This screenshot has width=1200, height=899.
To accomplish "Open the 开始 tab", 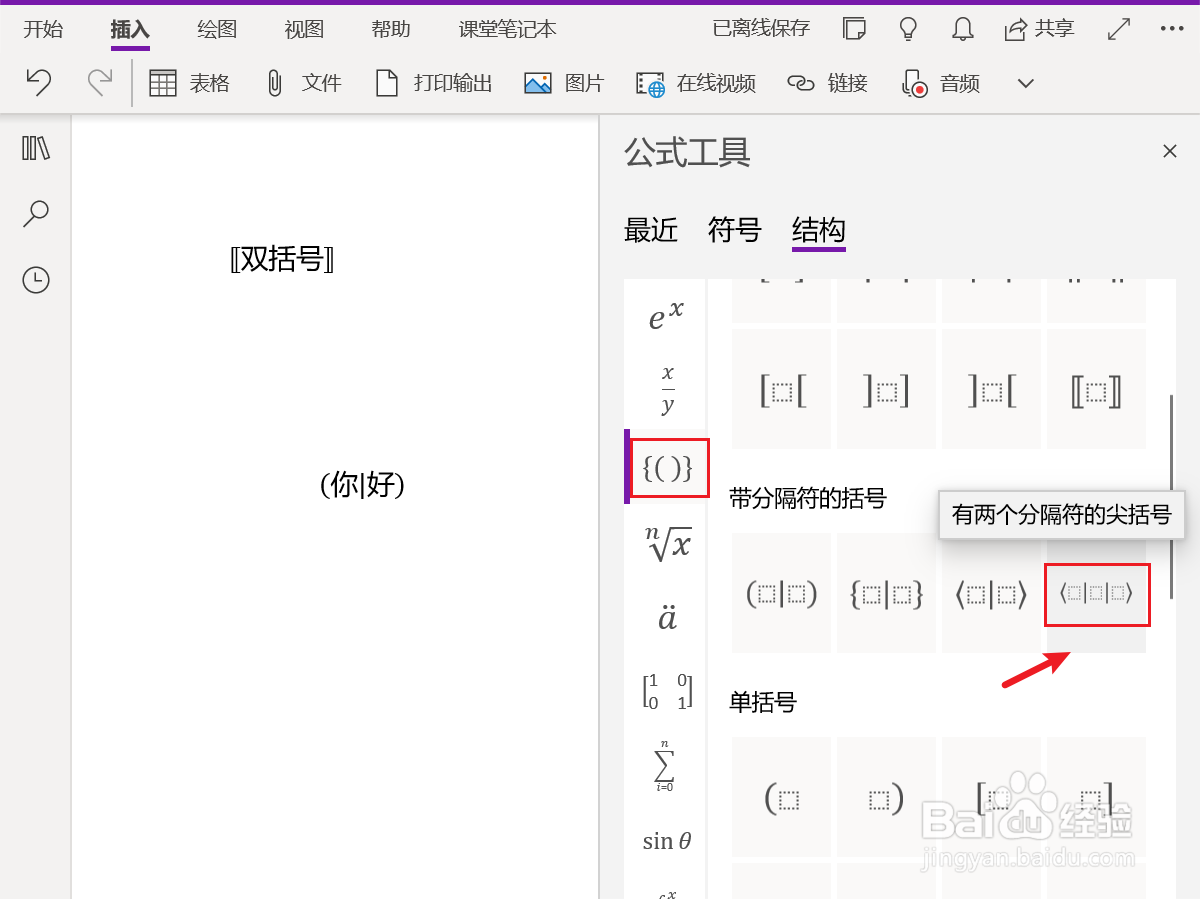I will click(43, 29).
